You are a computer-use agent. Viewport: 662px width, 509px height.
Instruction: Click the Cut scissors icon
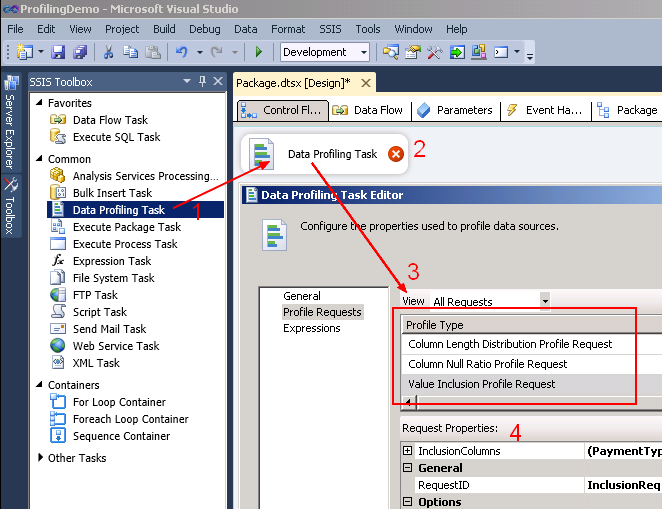(108, 52)
